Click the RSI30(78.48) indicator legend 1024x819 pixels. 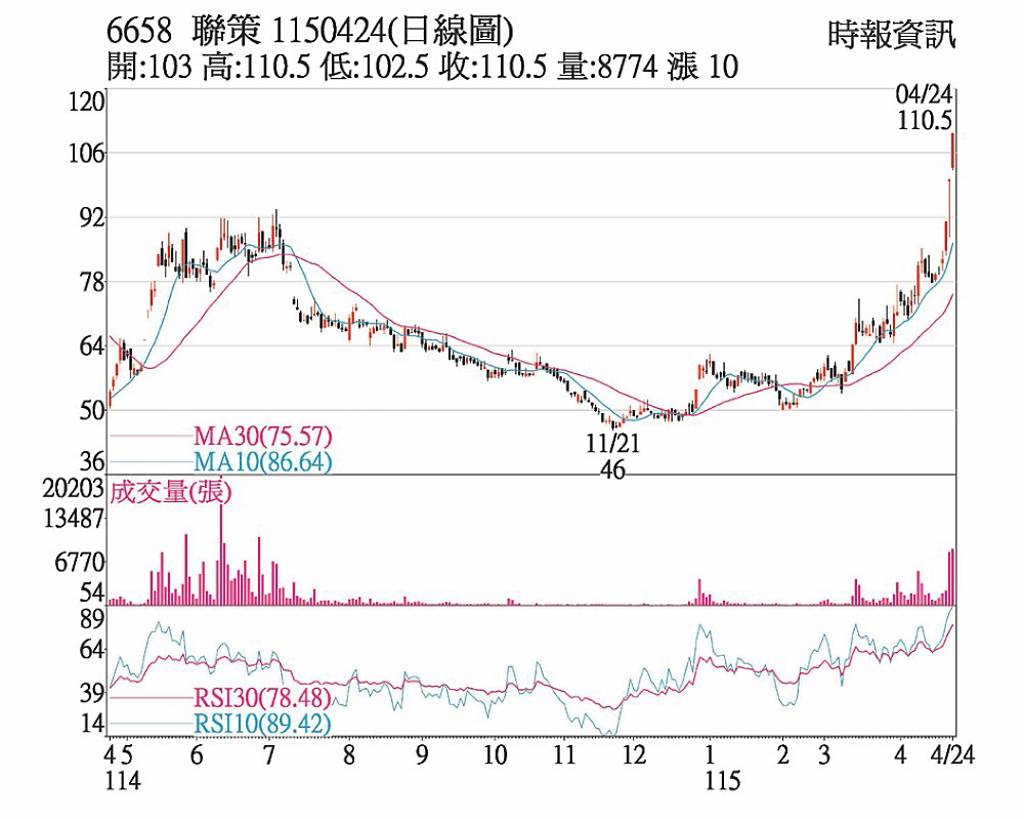coord(262,697)
